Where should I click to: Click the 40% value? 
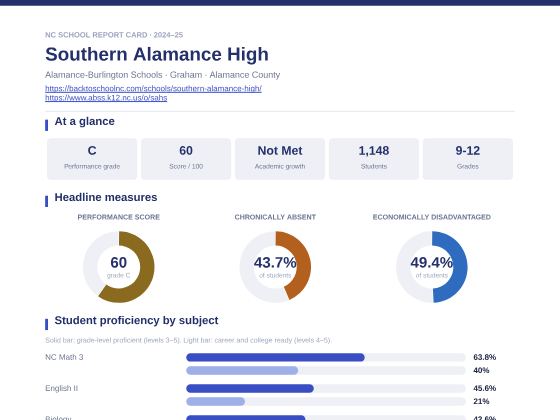tap(481, 370)
